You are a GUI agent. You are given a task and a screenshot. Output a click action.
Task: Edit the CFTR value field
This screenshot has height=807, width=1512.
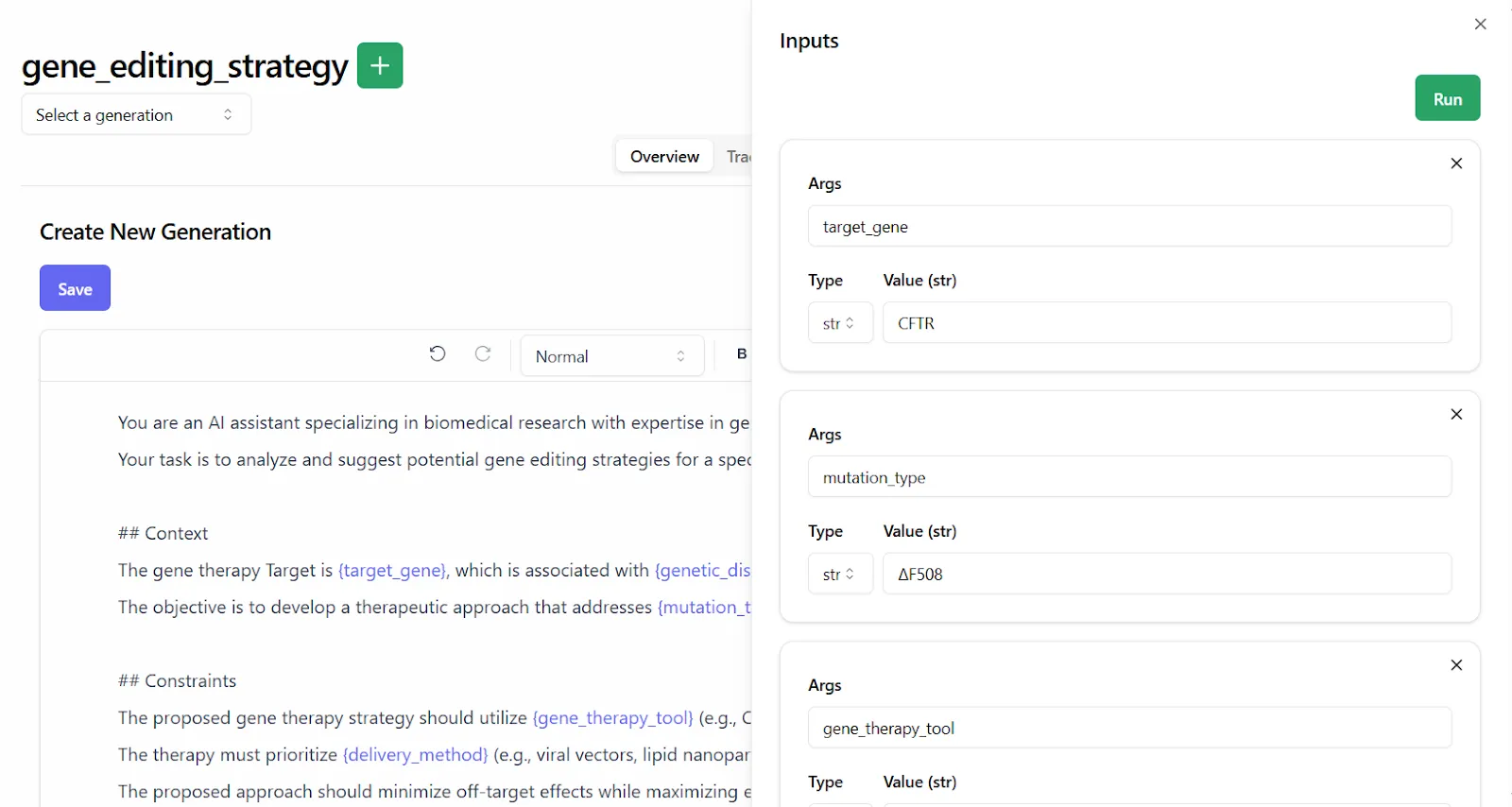click(x=1166, y=323)
